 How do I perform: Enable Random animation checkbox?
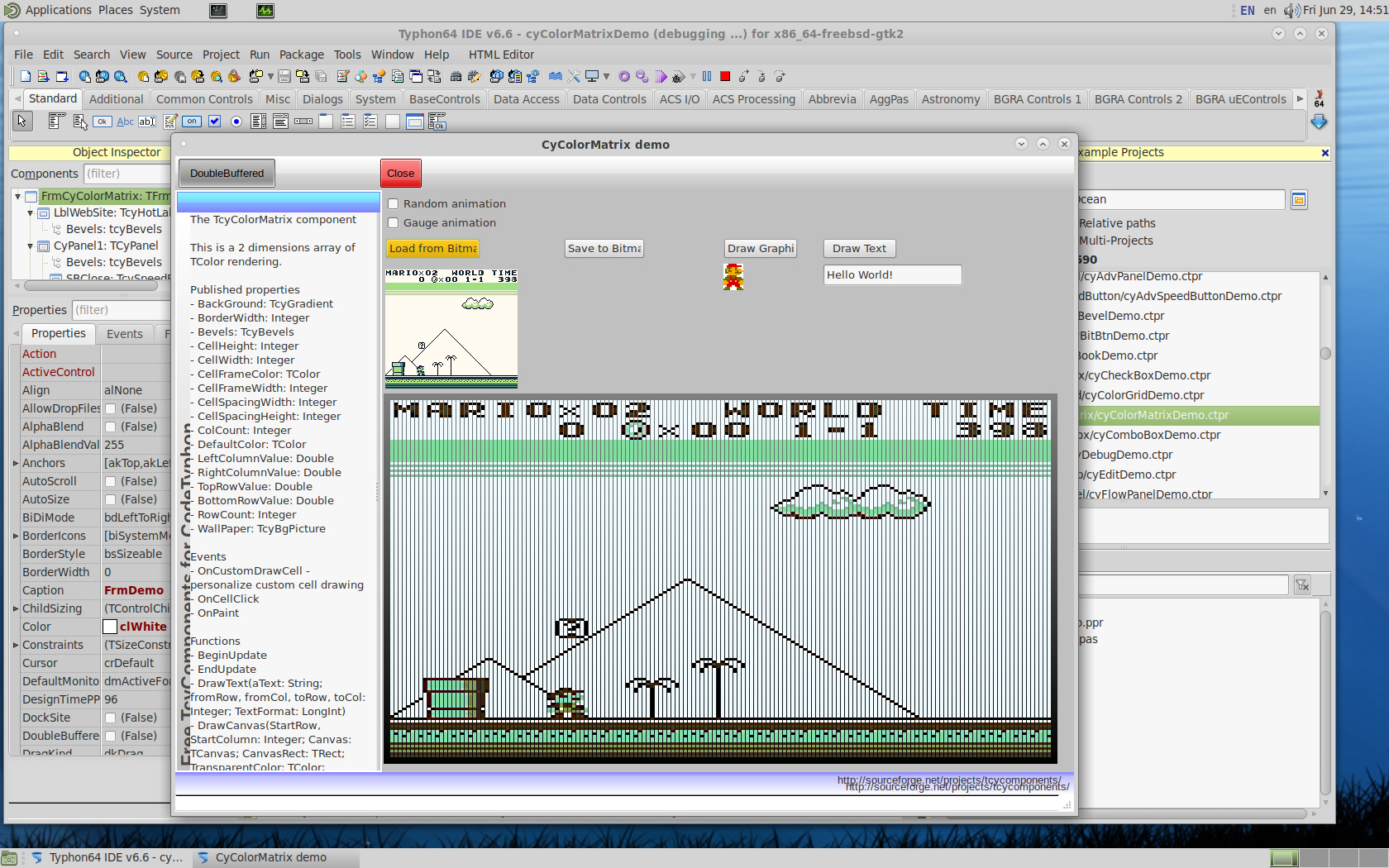pyautogui.click(x=394, y=203)
